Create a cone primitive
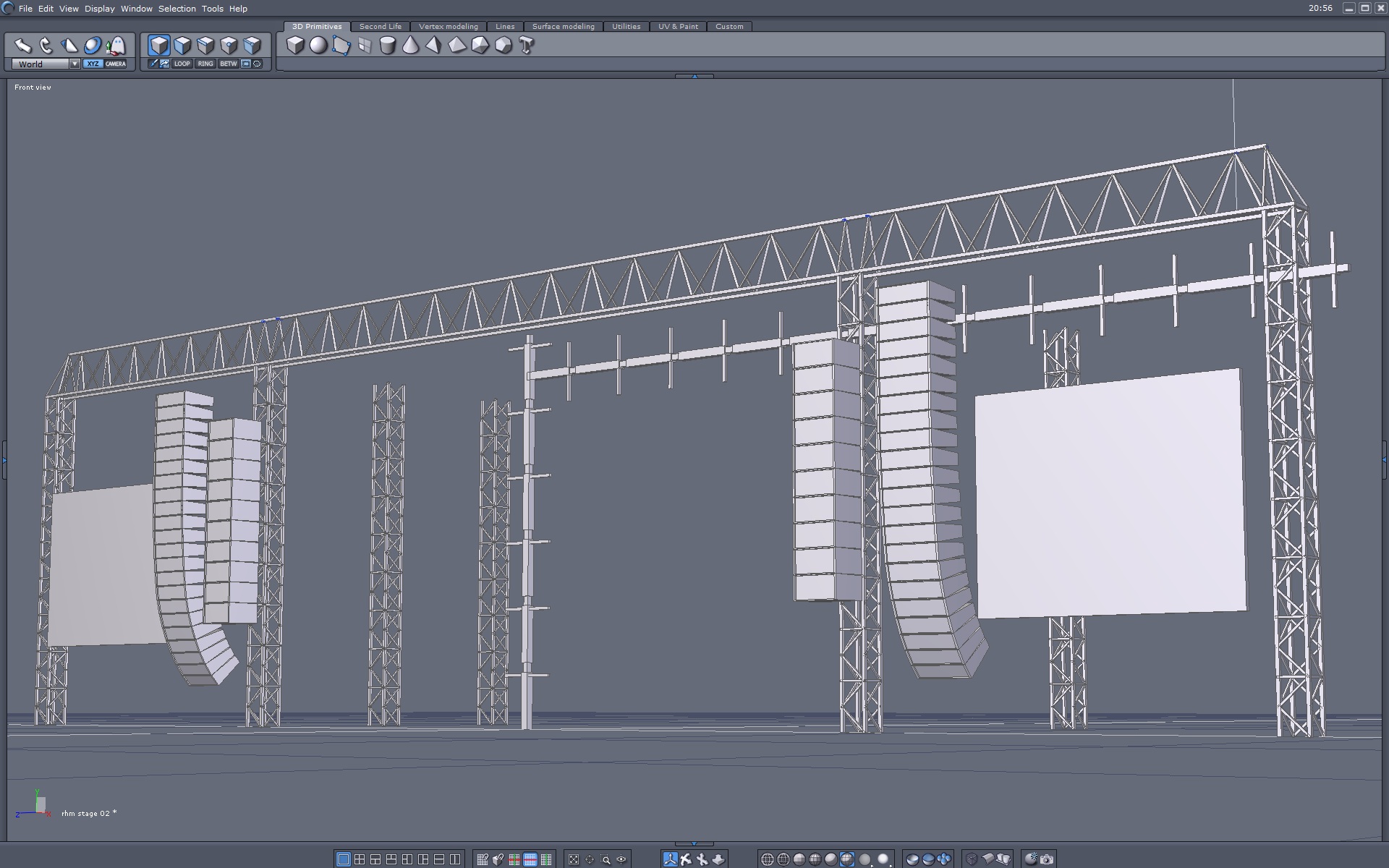The image size is (1389, 868). pos(410,46)
